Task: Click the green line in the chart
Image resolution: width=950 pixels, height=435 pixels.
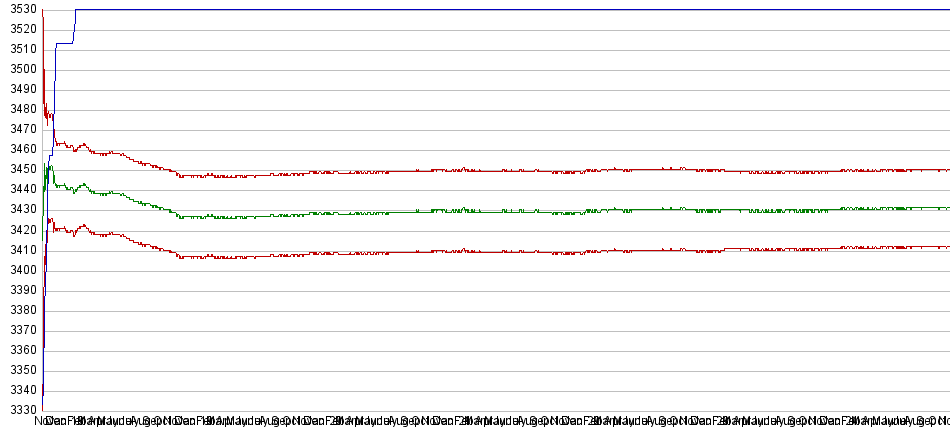Action: point(500,212)
